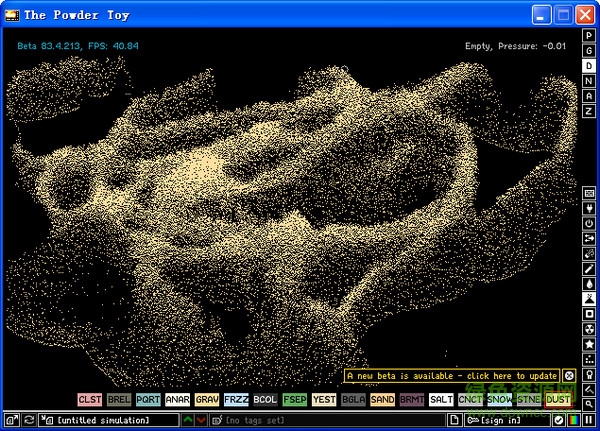Open the Walls category in the sidebar
This screenshot has width=600, height=431.
(x=589, y=192)
